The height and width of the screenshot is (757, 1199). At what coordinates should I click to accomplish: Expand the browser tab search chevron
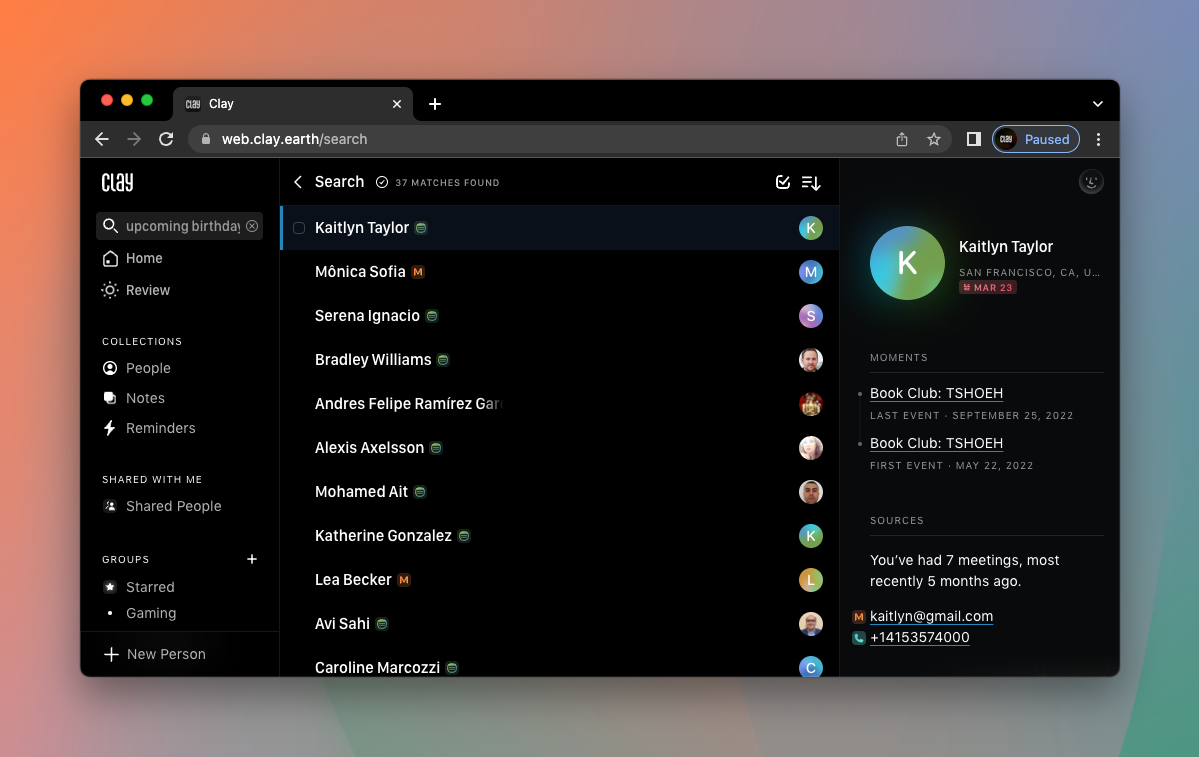(x=1097, y=104)
